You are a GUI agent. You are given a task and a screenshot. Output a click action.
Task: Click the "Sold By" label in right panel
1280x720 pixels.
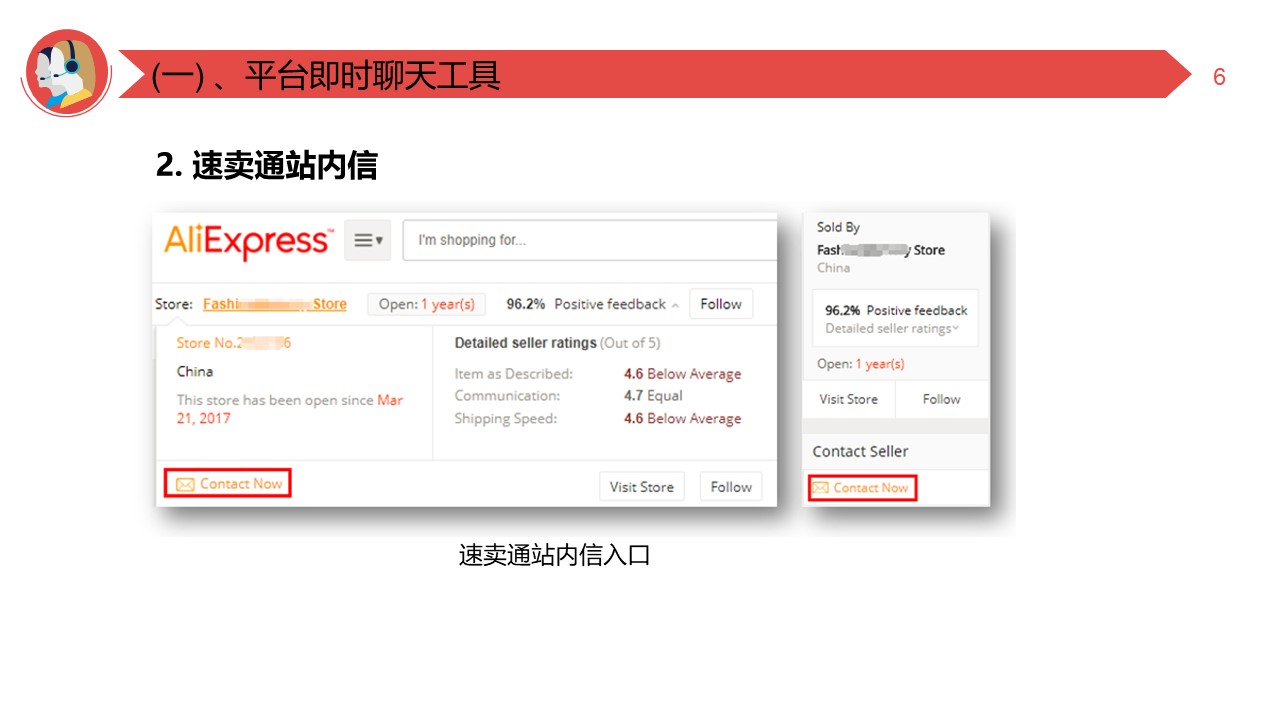pyautogui.click(x=838, y=227)
